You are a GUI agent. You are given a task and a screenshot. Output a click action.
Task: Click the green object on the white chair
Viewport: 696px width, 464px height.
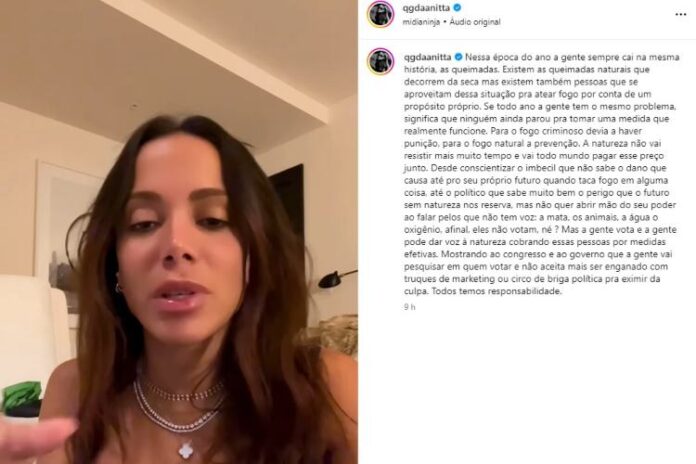point(21,396)
